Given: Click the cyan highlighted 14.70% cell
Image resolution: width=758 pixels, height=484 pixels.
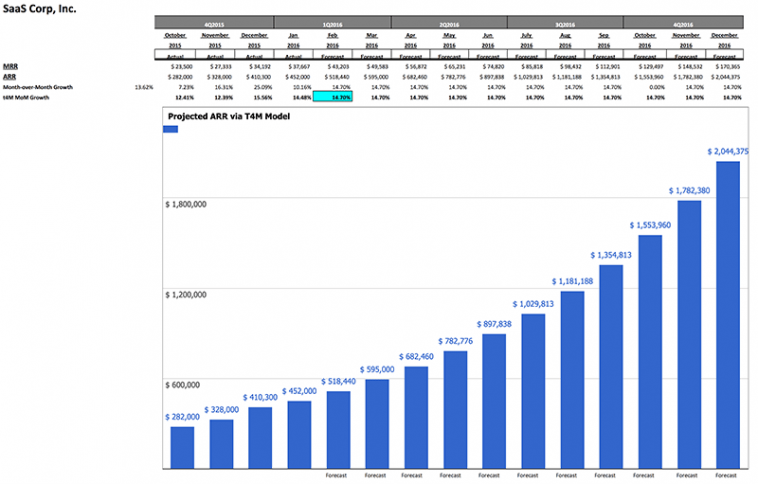Looking at the screenshot, I should coord(332,98).
